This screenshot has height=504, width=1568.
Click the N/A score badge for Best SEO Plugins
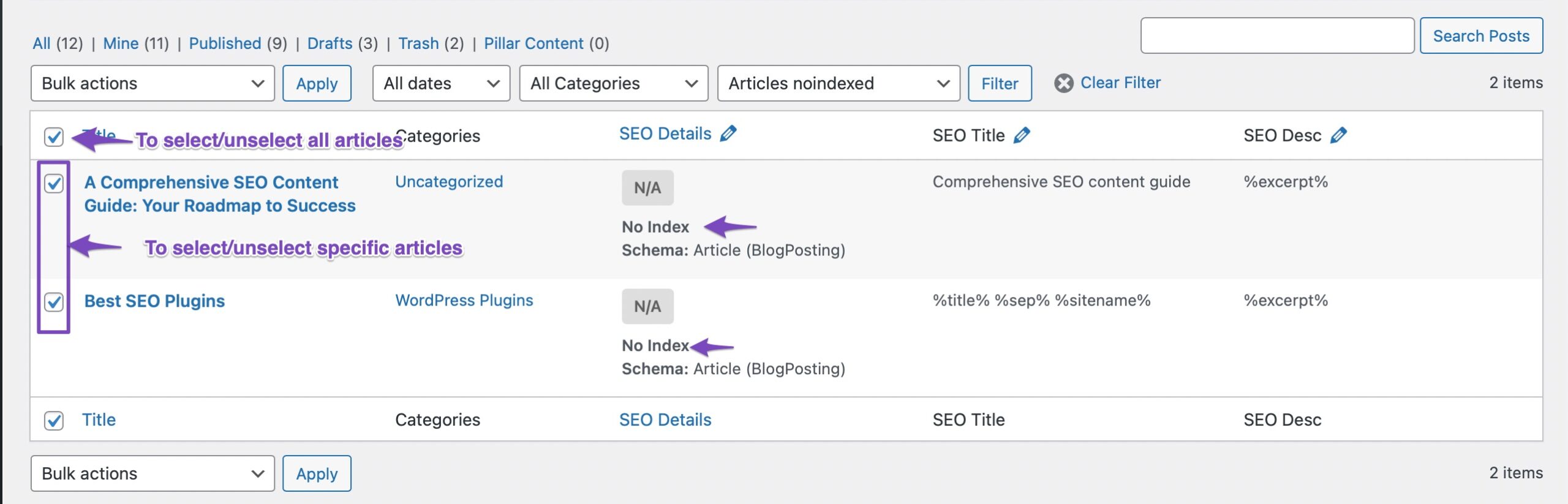647,307
